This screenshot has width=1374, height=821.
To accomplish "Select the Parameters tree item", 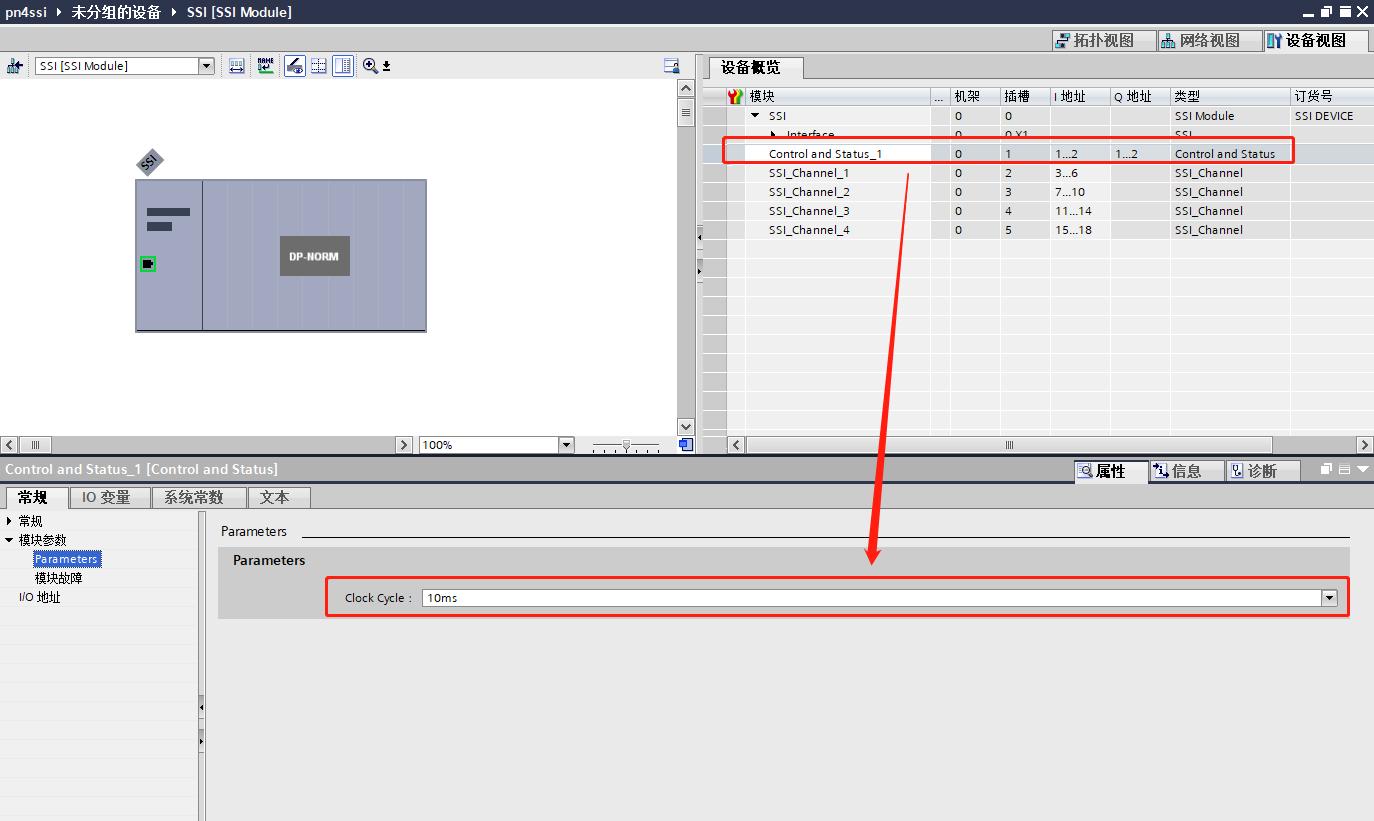I will (x=66, y=559).
